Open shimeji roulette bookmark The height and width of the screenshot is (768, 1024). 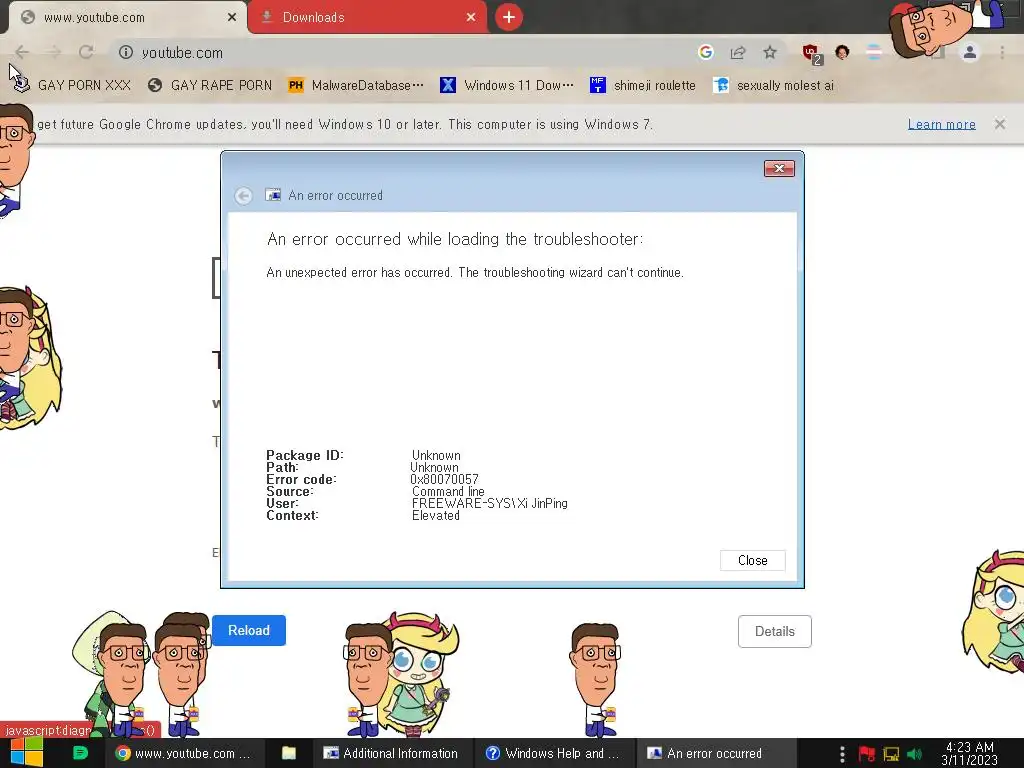[643, 85]
